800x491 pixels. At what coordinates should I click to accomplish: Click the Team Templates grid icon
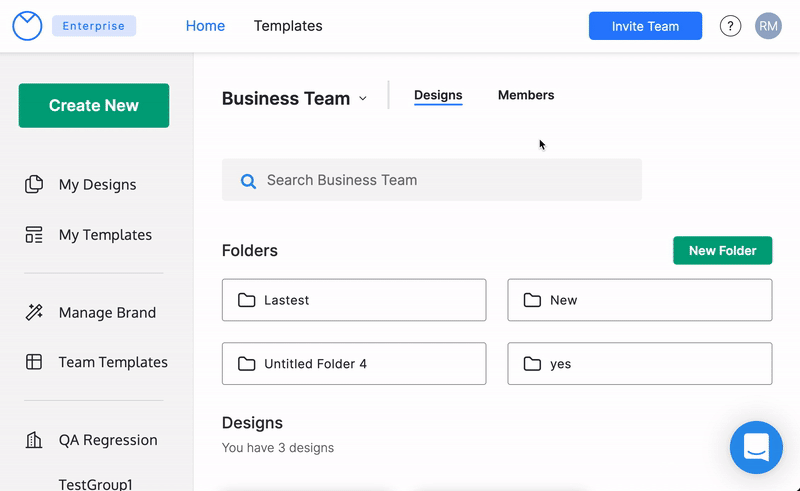click(34, 362)
